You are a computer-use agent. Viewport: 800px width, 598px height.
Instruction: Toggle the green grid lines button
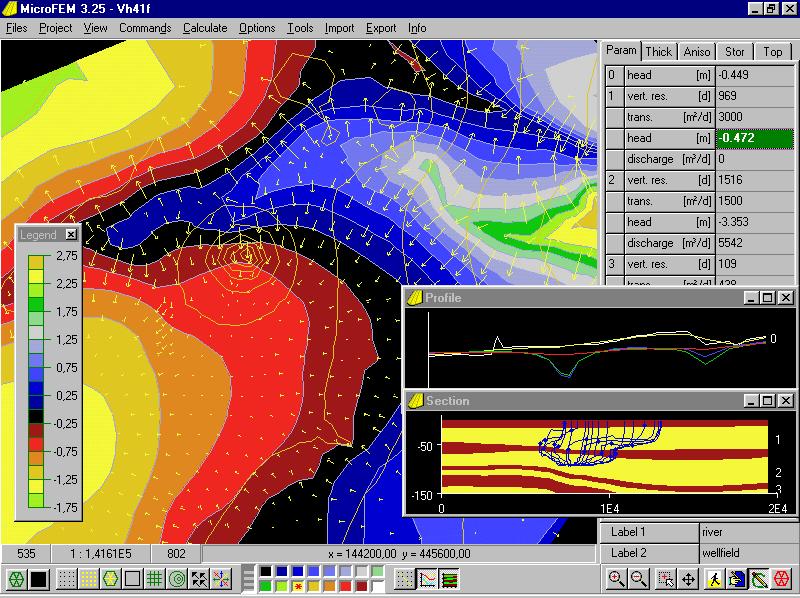click(x=154, y=579)
